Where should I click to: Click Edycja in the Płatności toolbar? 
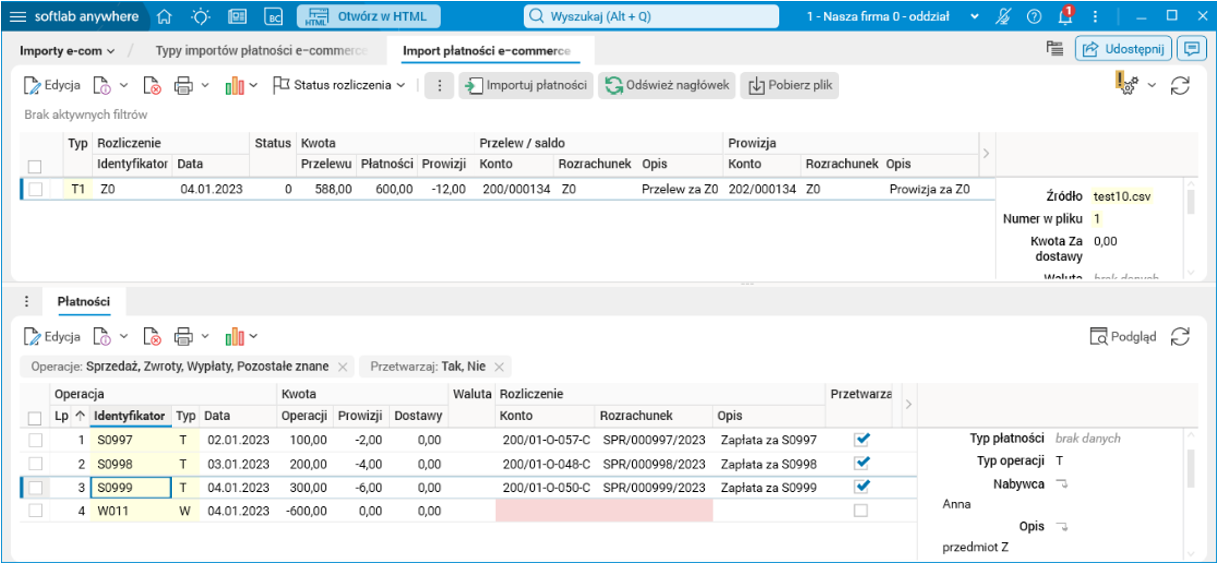(52, 337)
